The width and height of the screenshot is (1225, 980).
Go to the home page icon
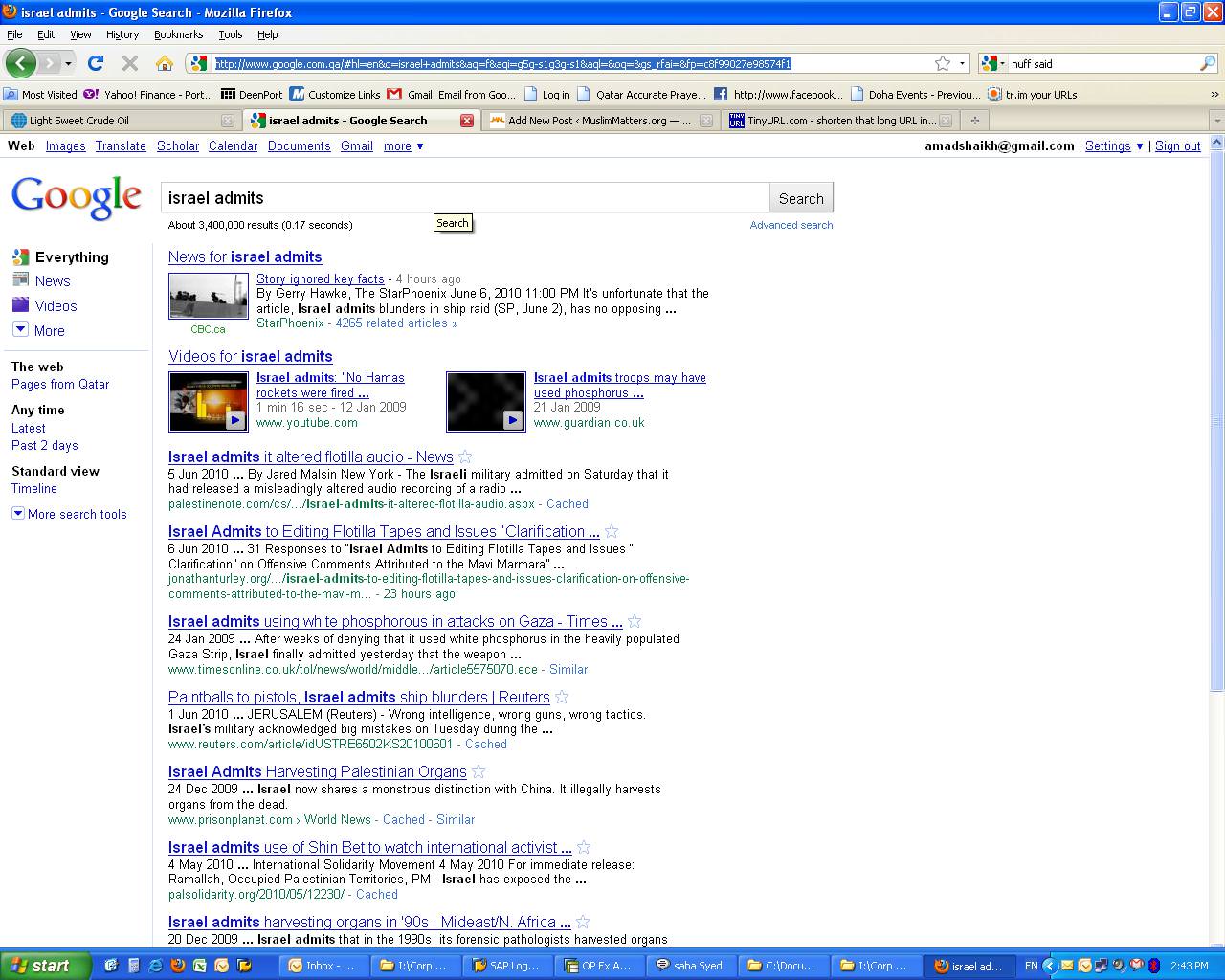pos(165,63)
